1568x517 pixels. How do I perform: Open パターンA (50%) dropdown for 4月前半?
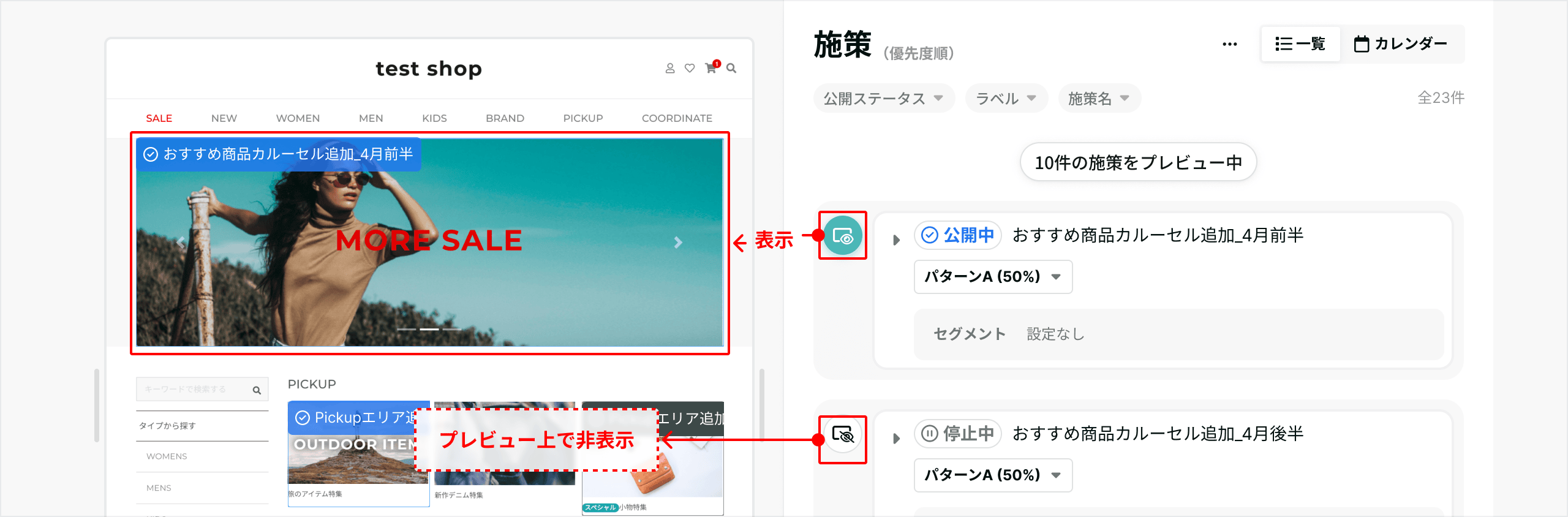click(x=993, y=277)
